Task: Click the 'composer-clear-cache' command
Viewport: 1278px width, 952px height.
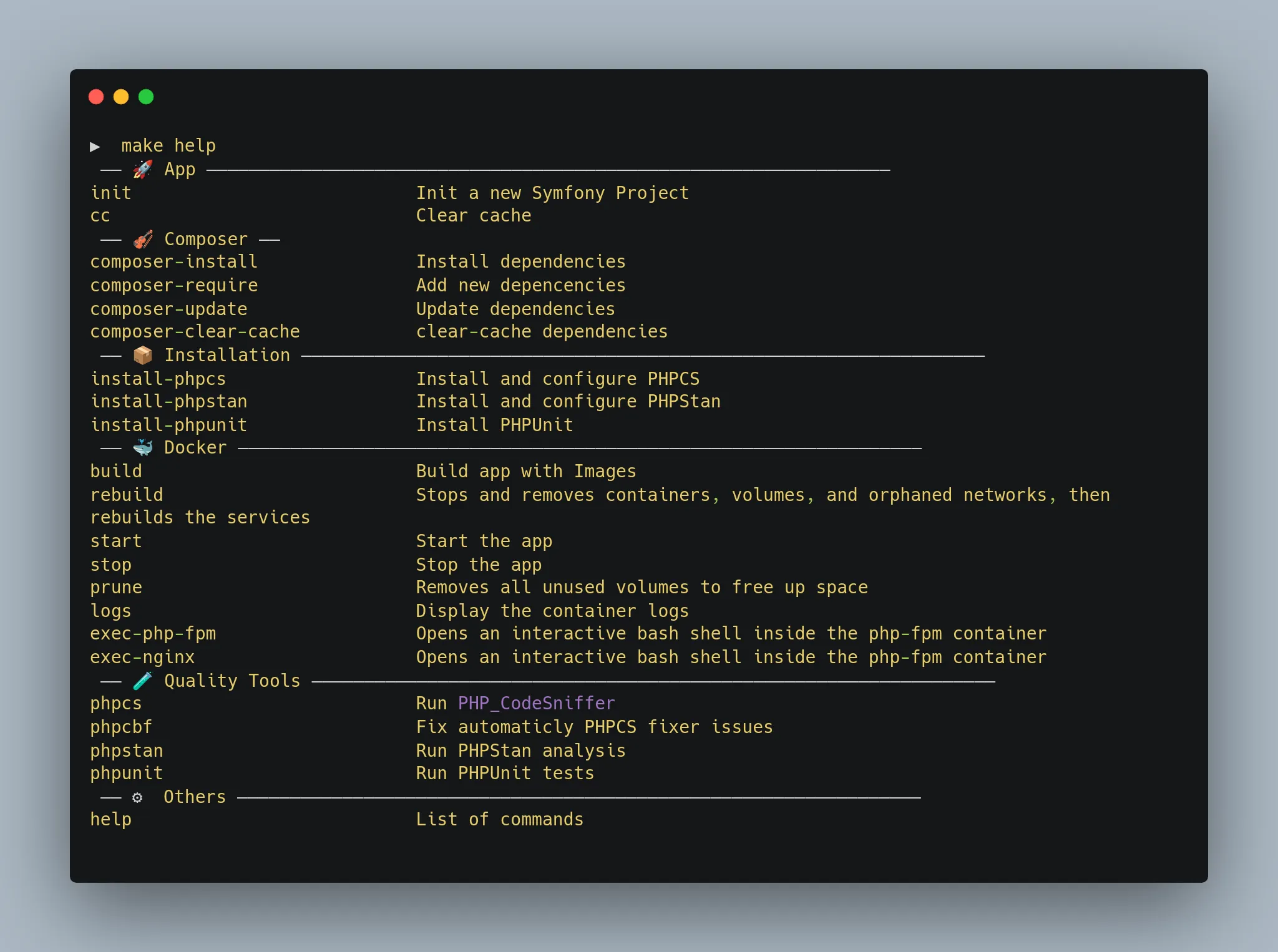Action: click(195, 332)
